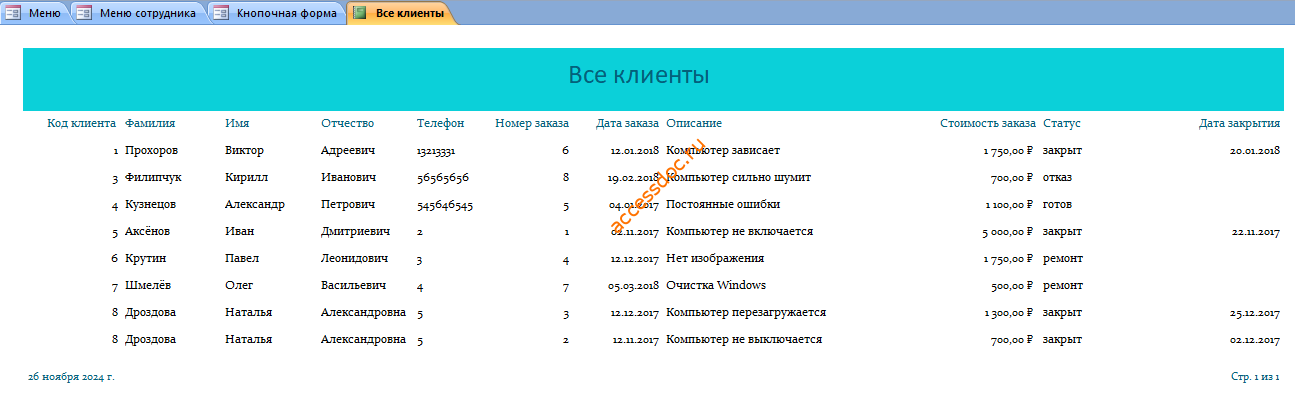Click the description Очистка Windows

pos(716,285)
